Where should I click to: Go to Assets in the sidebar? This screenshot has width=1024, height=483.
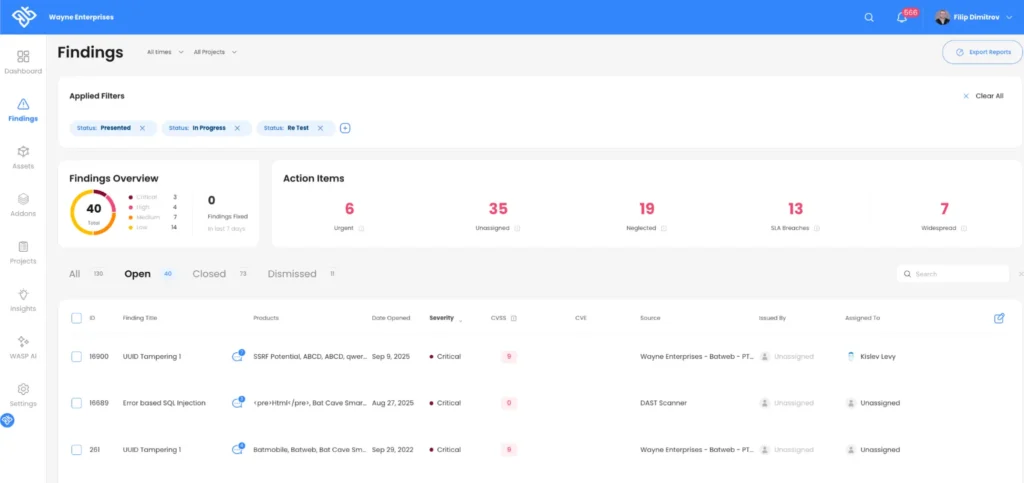coord(23,152)
